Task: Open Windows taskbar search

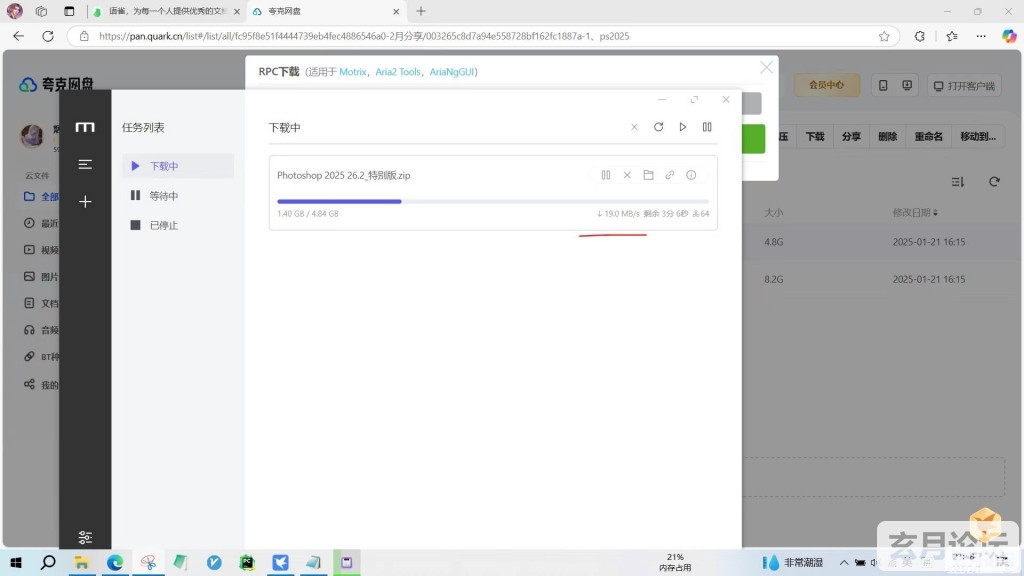Action: pyautogui.click(x=48, y=562)
